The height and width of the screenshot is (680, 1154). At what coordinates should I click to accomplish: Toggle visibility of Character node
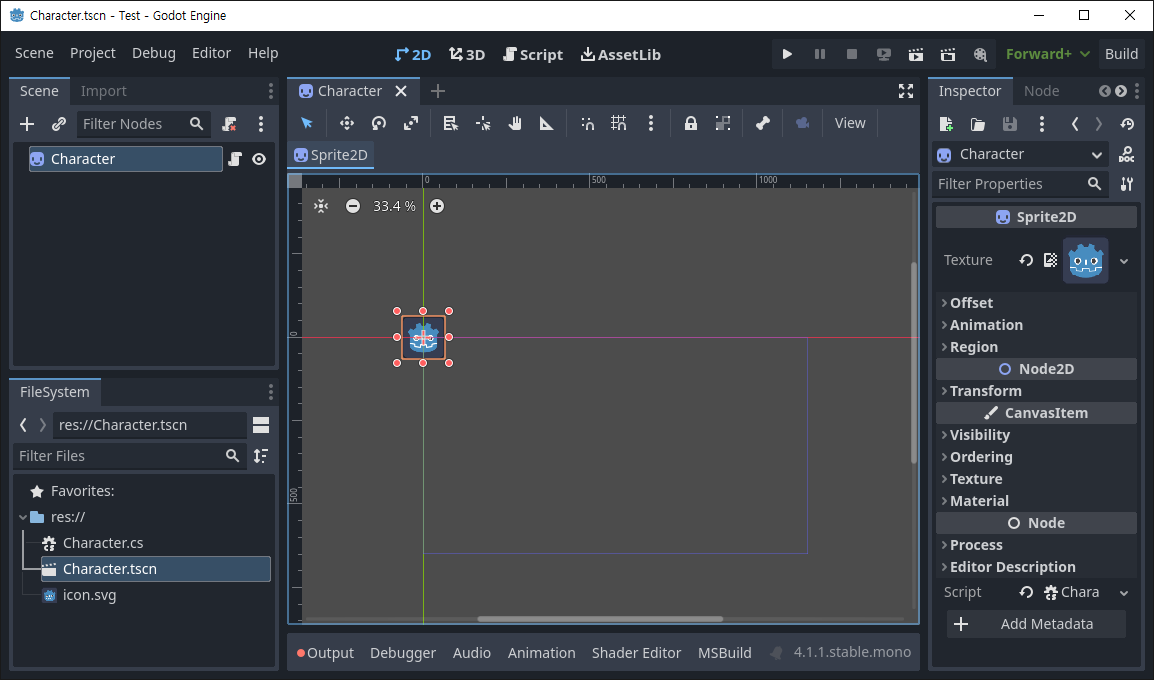(x=259, y=159)
